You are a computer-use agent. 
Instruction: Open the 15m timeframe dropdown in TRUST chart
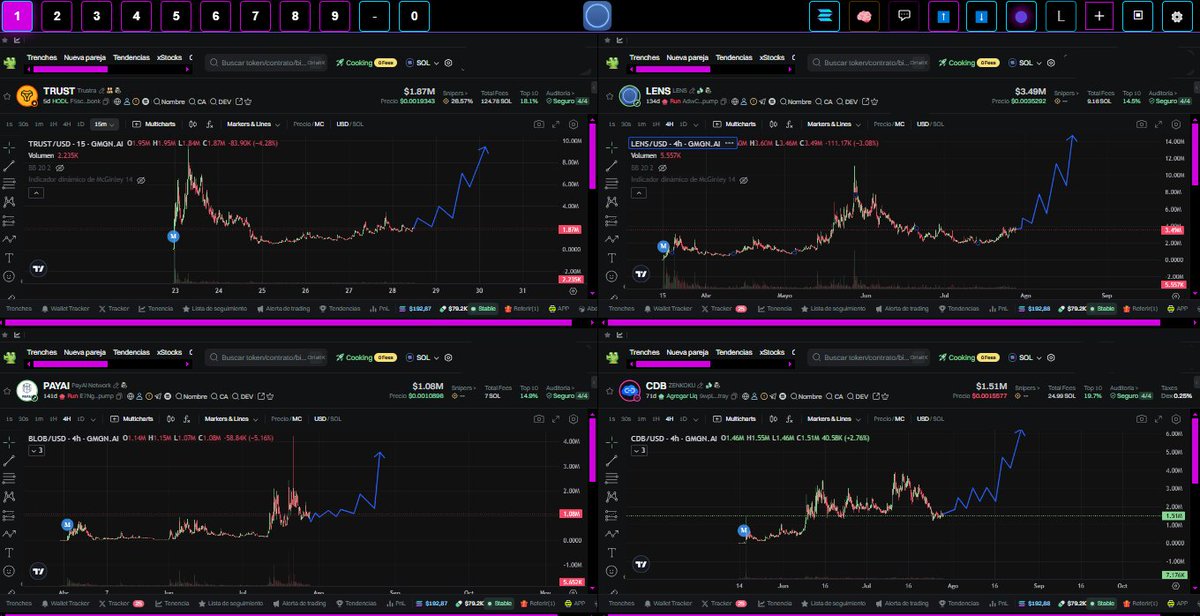(x=104, y=124)
